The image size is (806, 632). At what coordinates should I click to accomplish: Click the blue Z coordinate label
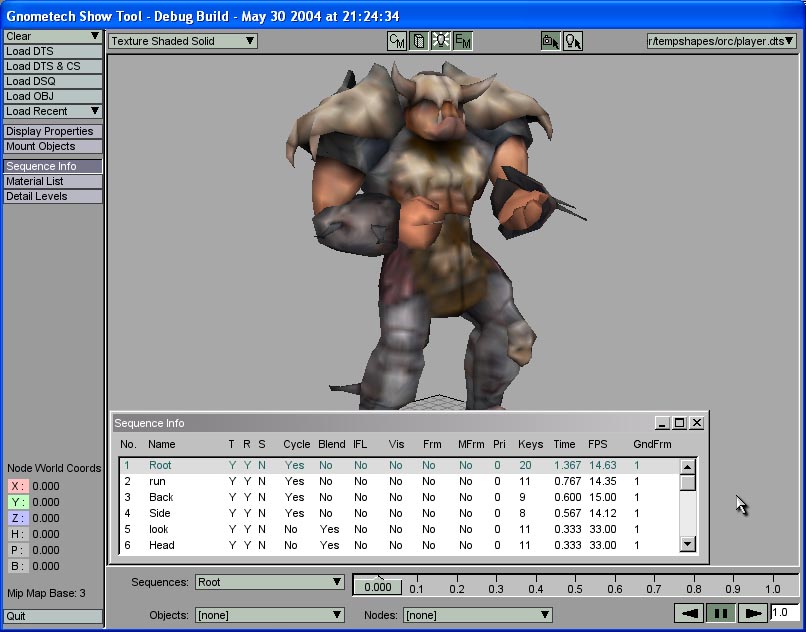(18, 518)
